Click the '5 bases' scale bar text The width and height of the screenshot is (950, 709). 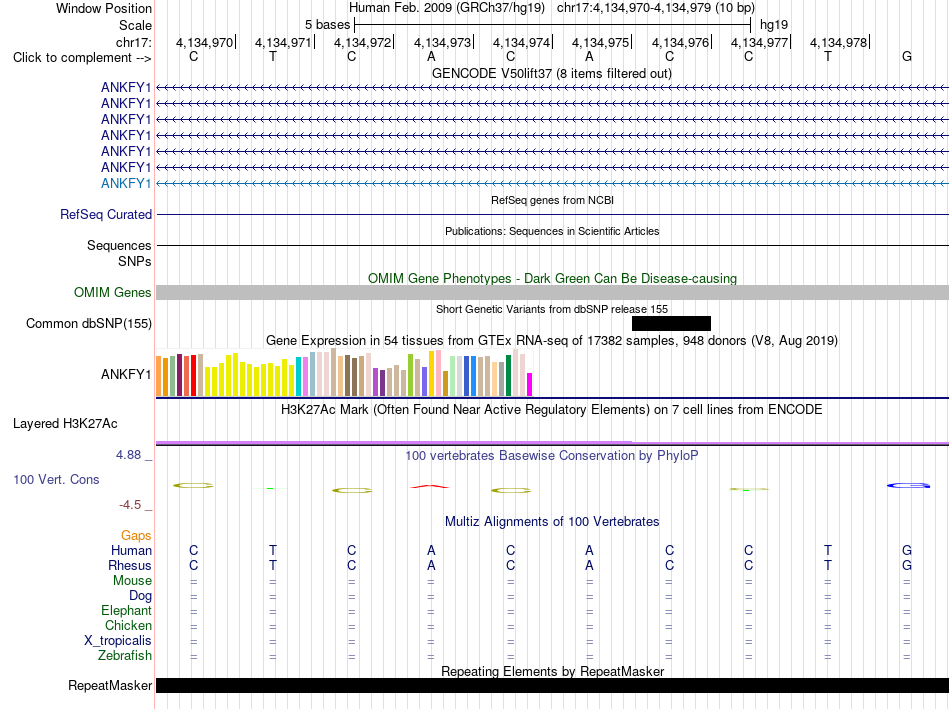coord(327,25)
